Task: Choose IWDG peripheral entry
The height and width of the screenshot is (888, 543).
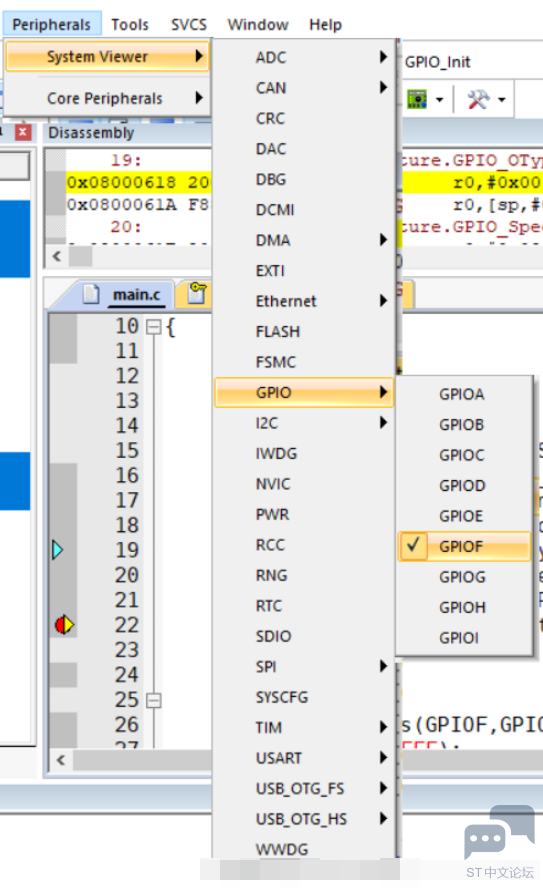Action: tap(304, 454)
